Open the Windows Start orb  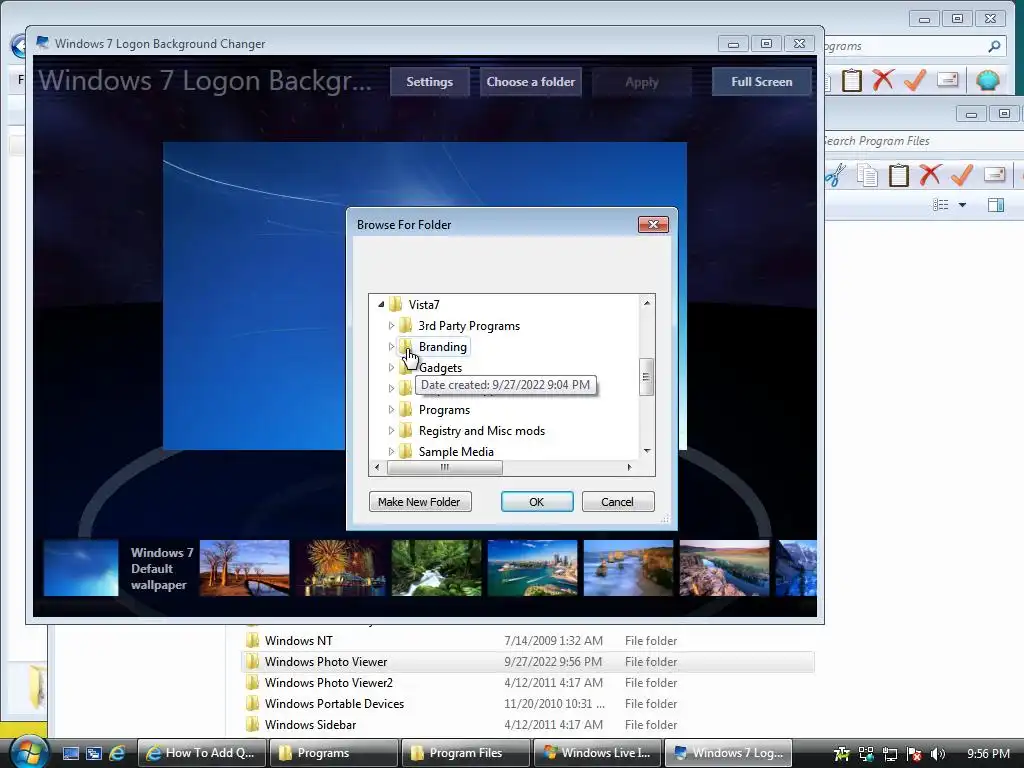(27, 752)
